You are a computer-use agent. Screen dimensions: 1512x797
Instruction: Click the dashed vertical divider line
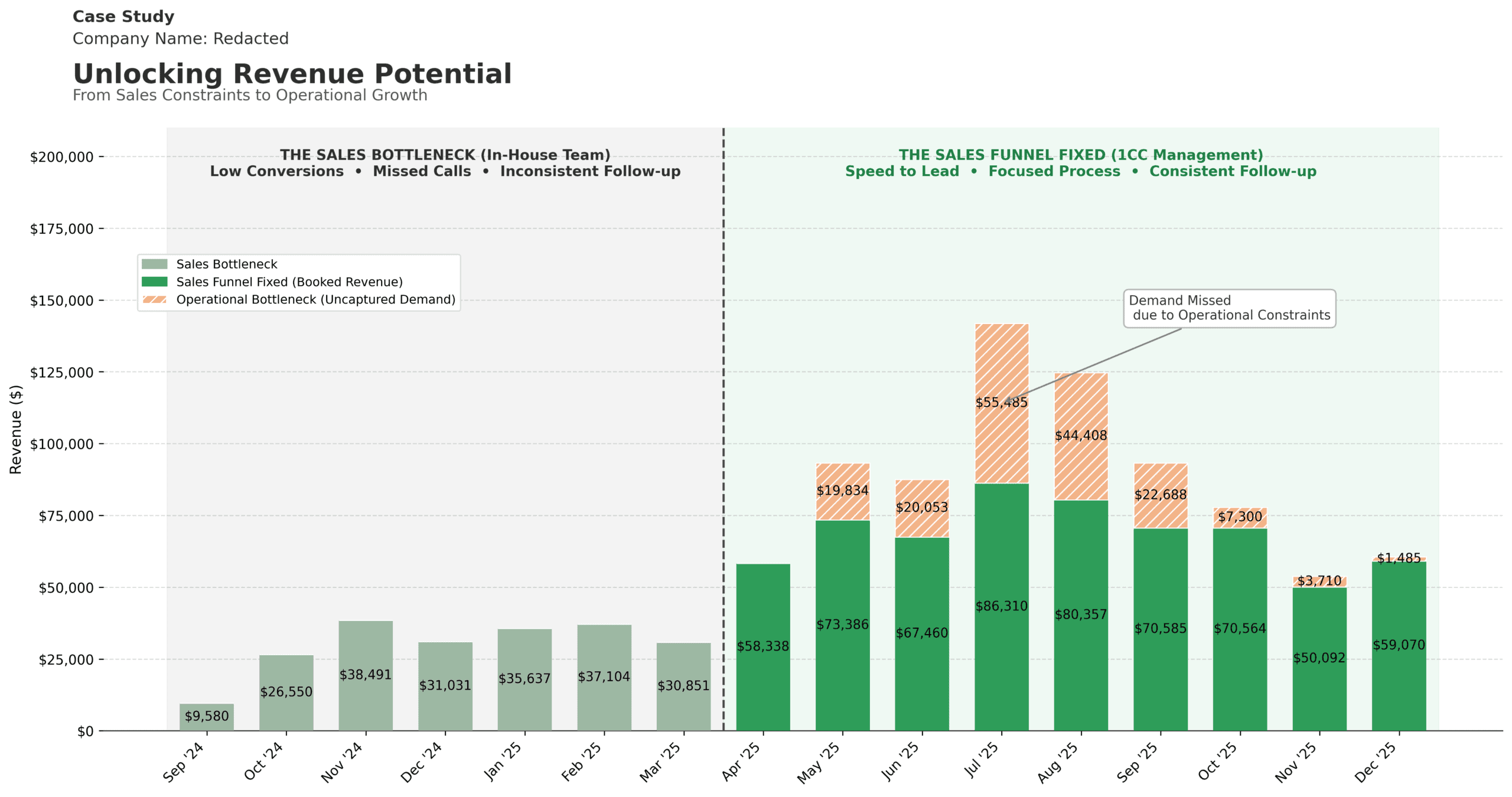[724, 429]
